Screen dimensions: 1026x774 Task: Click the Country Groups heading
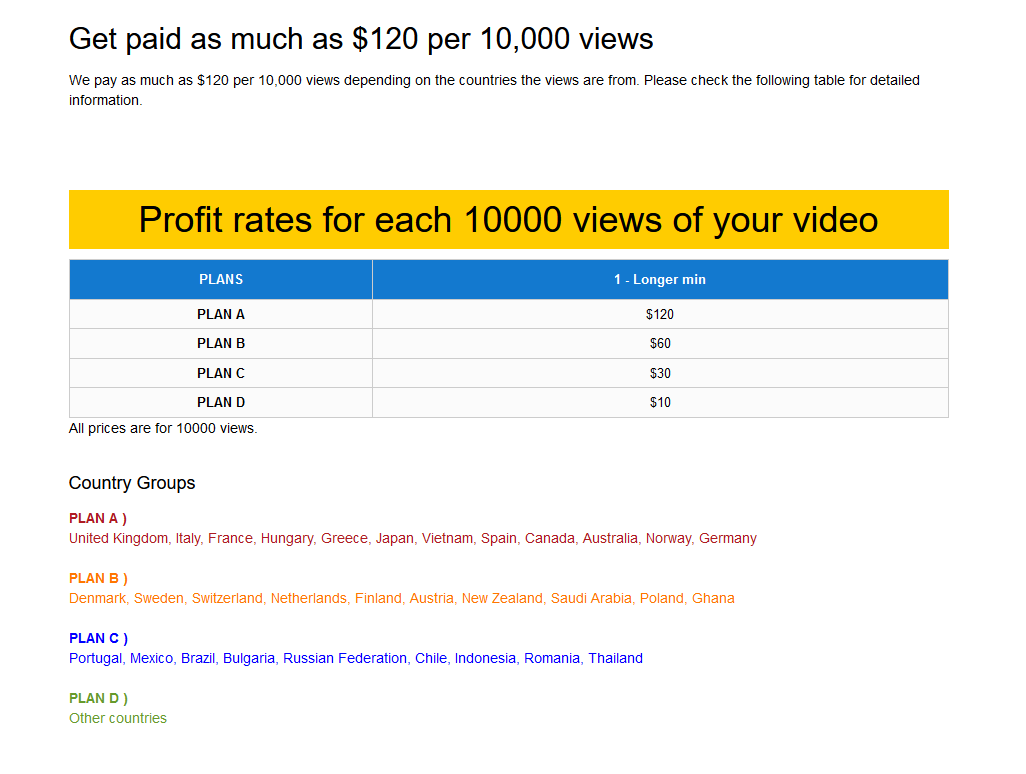tap(132, 483)
